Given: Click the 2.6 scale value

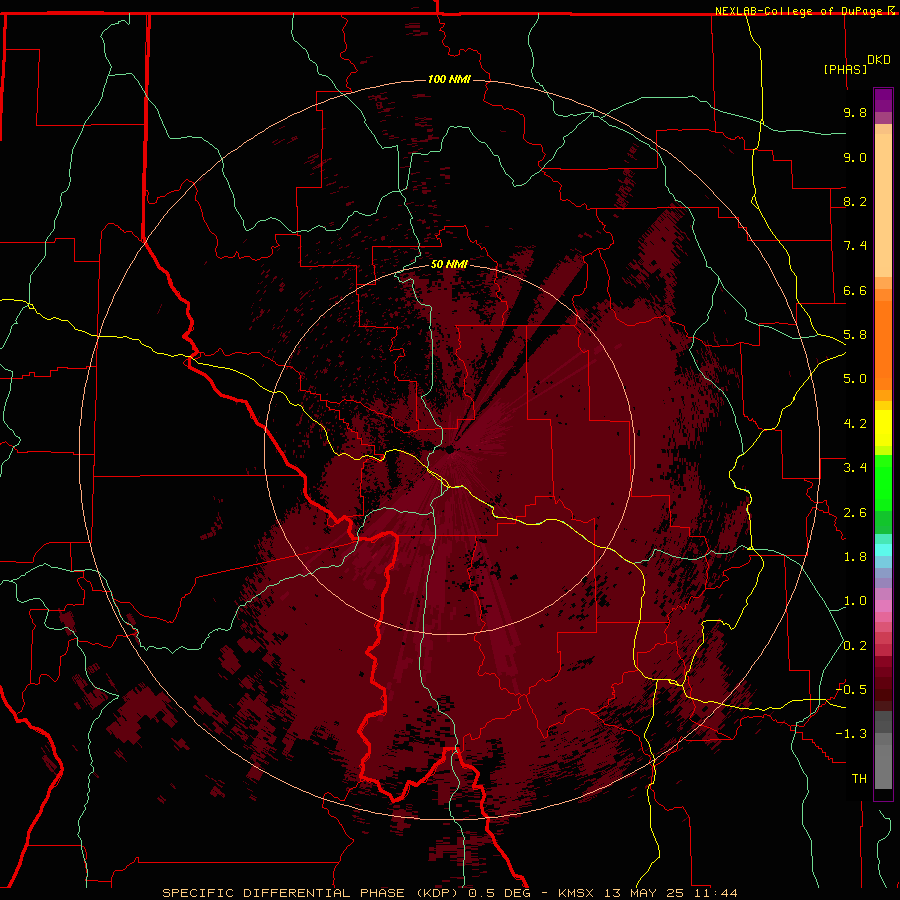Looking at the screenshot, I should click(855, 513).
